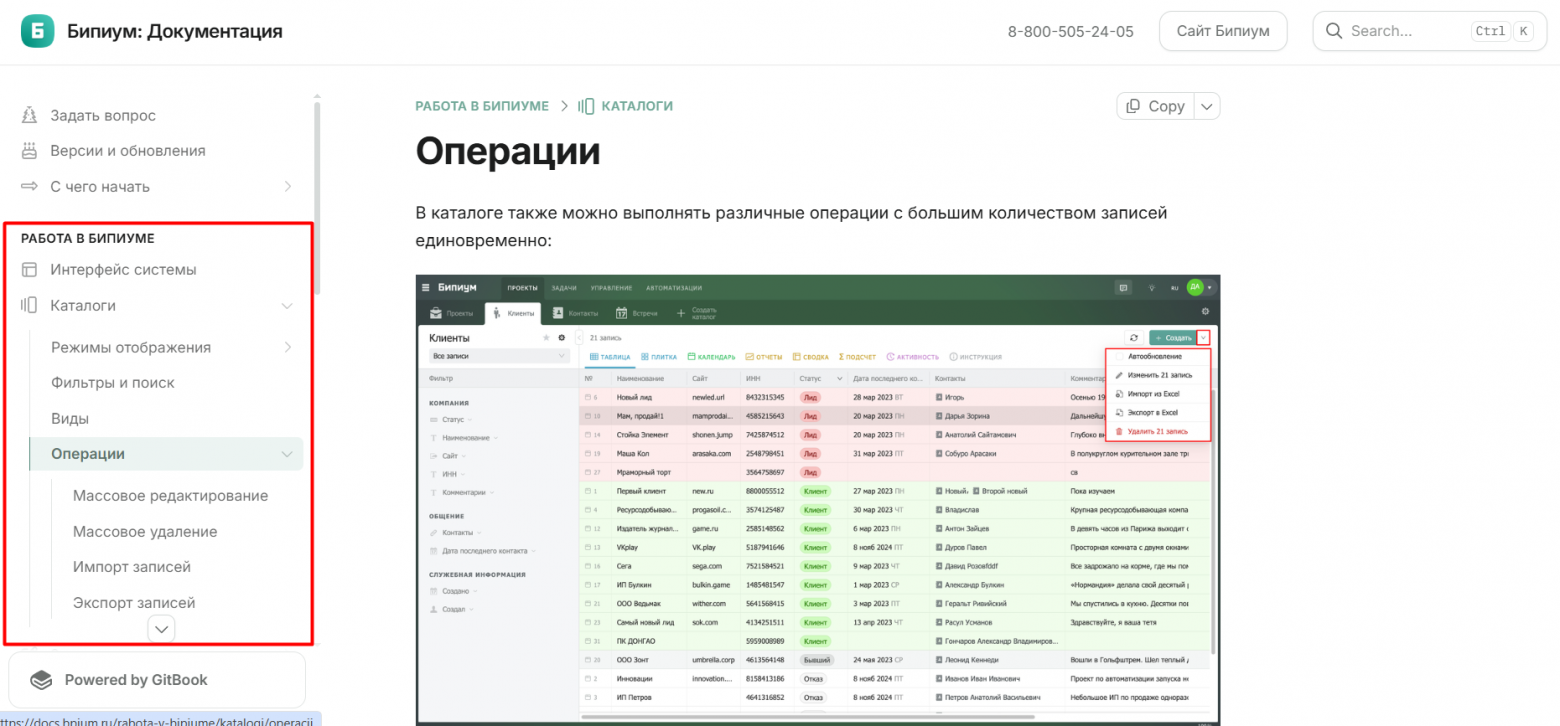This screenshot has width=1560, height=726.
Task: Click the green Клиент status badge
Action: (815, 492)
